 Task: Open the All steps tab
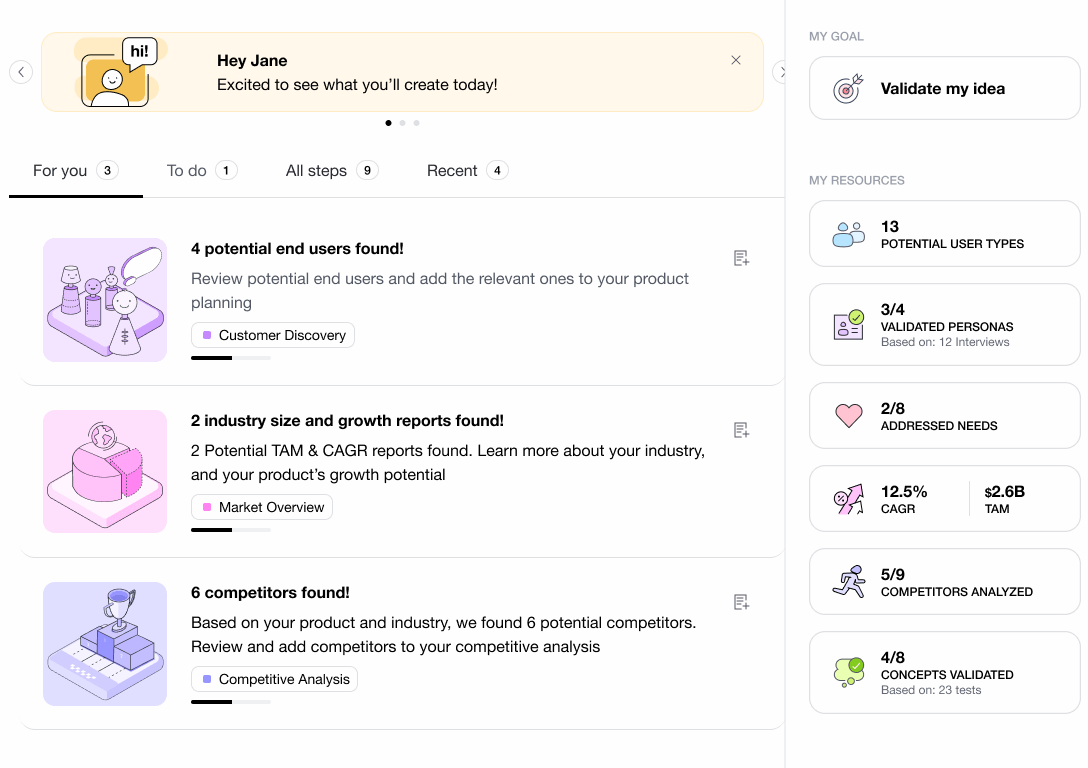(331, 171)
